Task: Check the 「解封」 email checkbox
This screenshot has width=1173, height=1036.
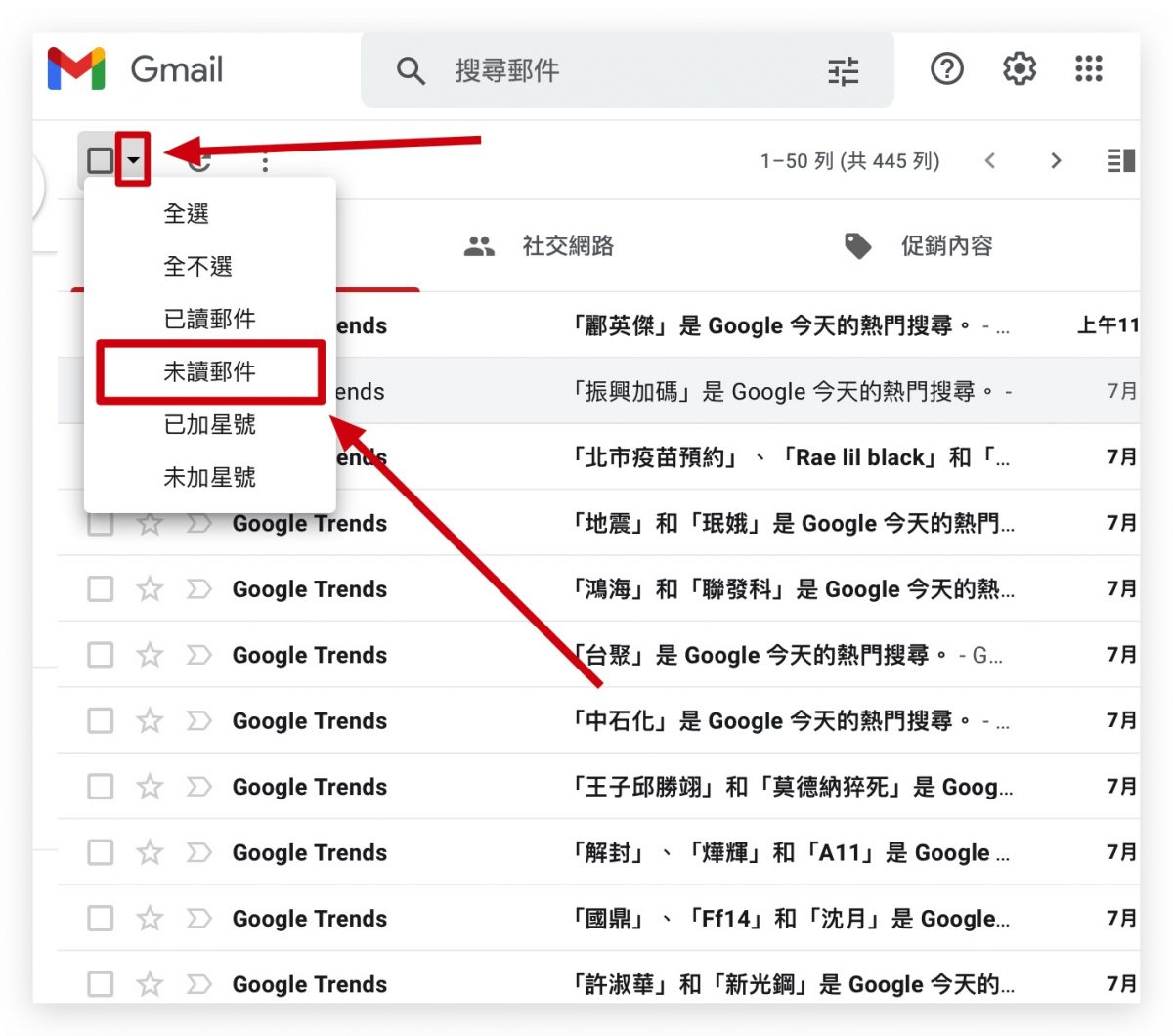Action: coord(100,852)
